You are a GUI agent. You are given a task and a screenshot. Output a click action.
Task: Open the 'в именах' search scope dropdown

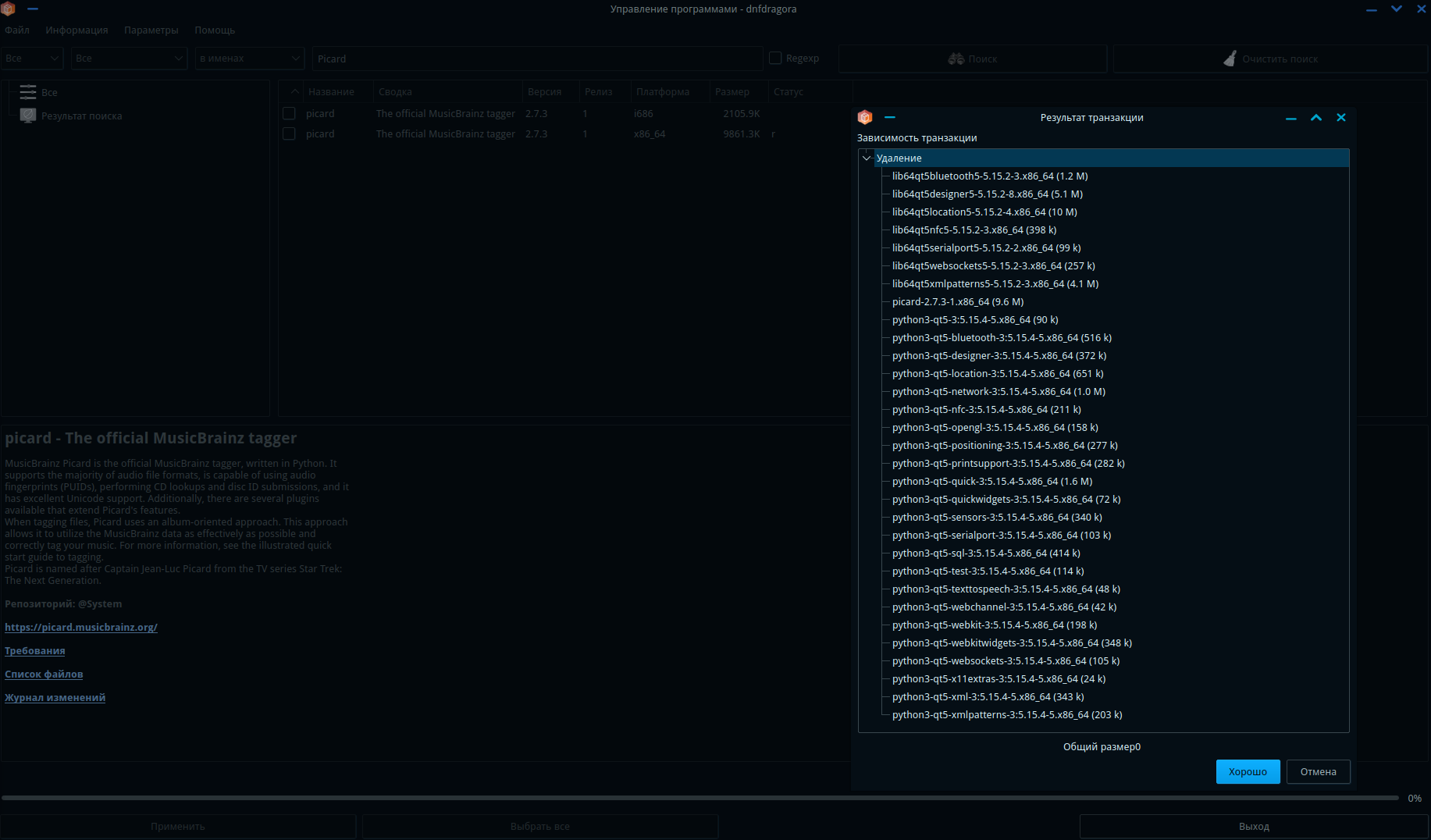[x=250, y=59]
